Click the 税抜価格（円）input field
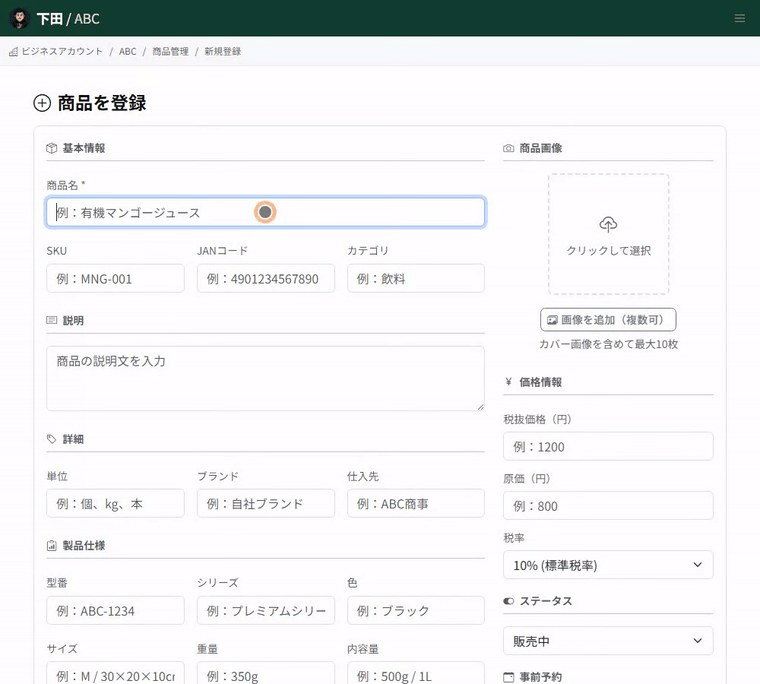 608,446
